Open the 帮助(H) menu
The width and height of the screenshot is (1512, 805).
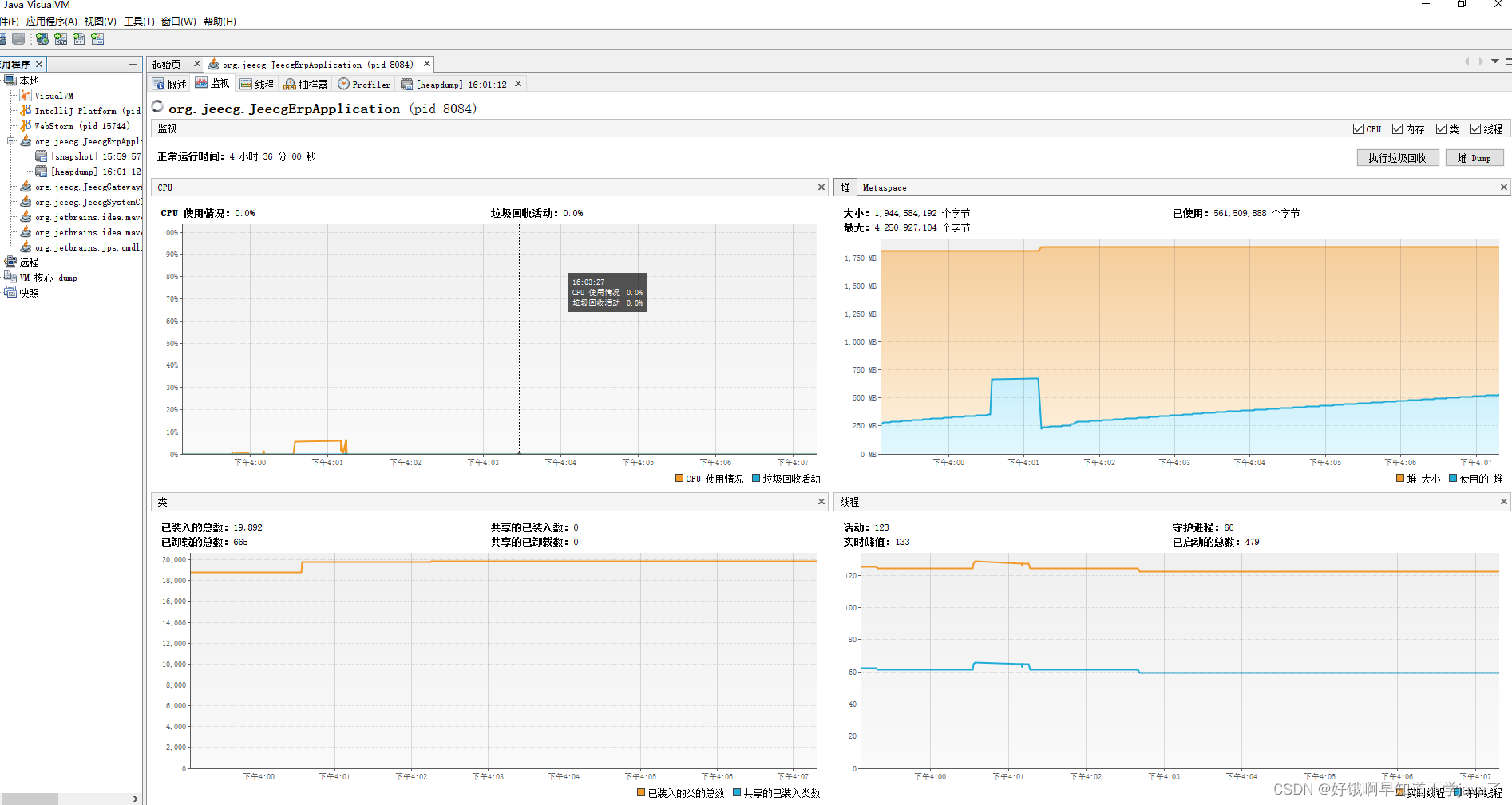[220, 22]
